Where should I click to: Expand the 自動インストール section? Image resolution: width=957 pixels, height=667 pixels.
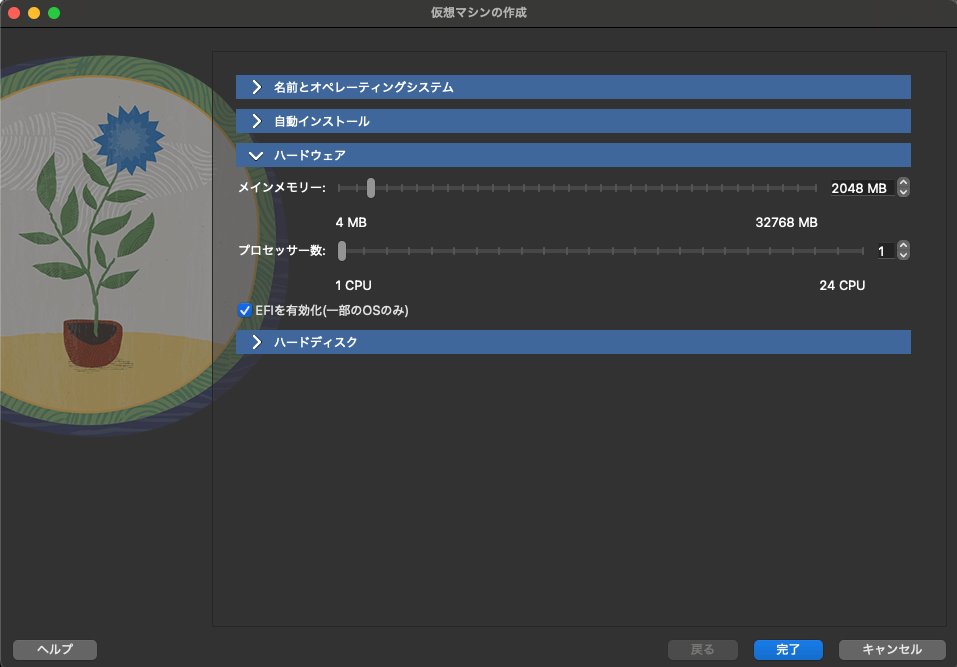pos(573,121)
